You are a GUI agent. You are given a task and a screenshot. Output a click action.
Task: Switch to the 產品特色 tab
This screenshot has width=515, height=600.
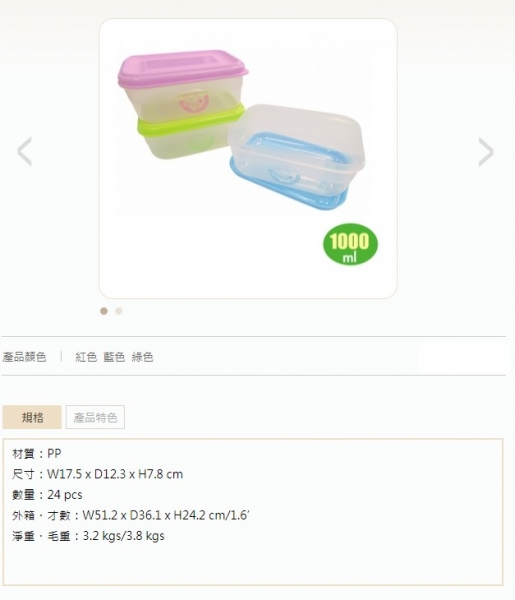pos(95,417)
